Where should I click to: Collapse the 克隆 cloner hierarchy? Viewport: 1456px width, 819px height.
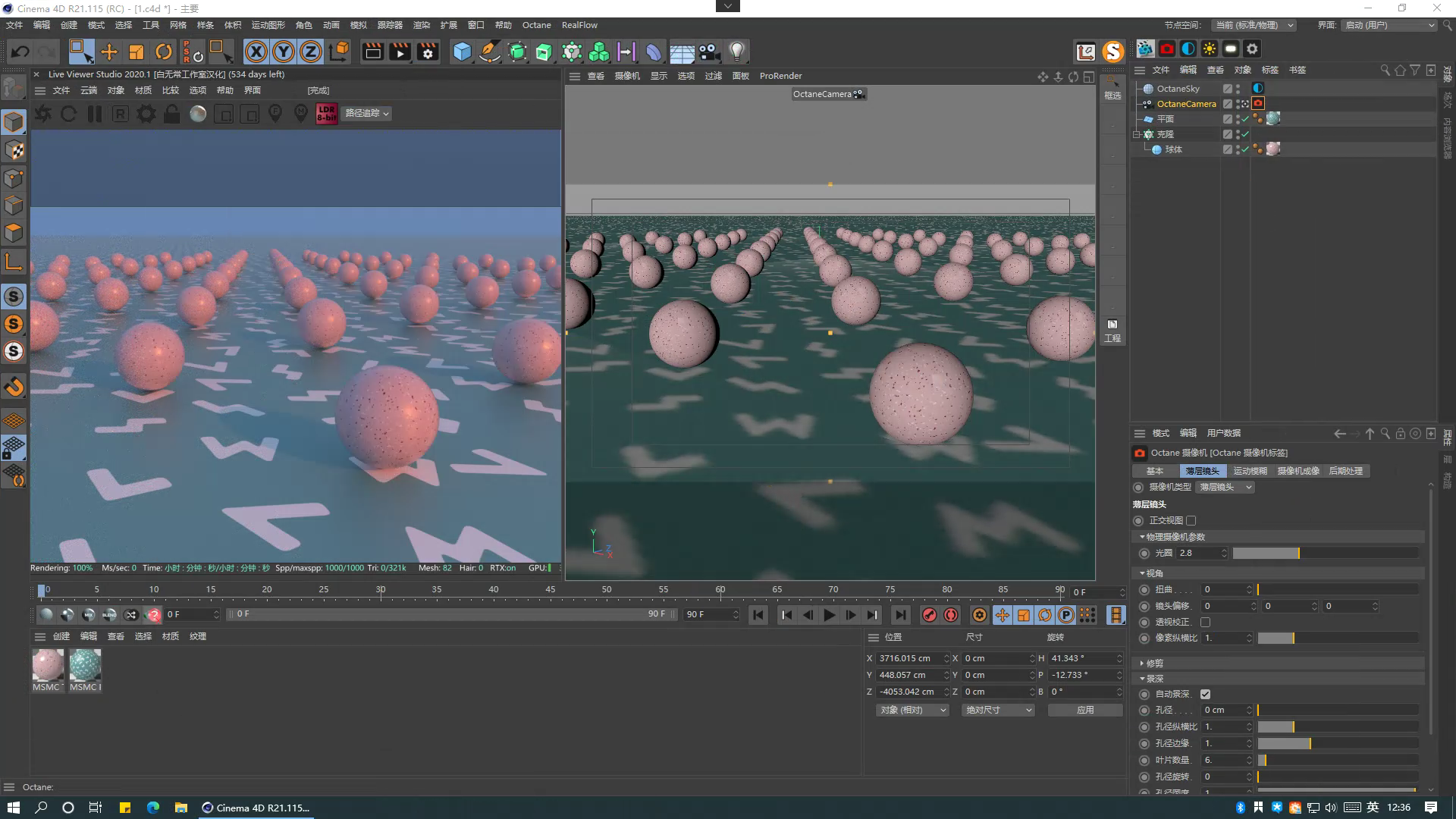[1137, 134]
